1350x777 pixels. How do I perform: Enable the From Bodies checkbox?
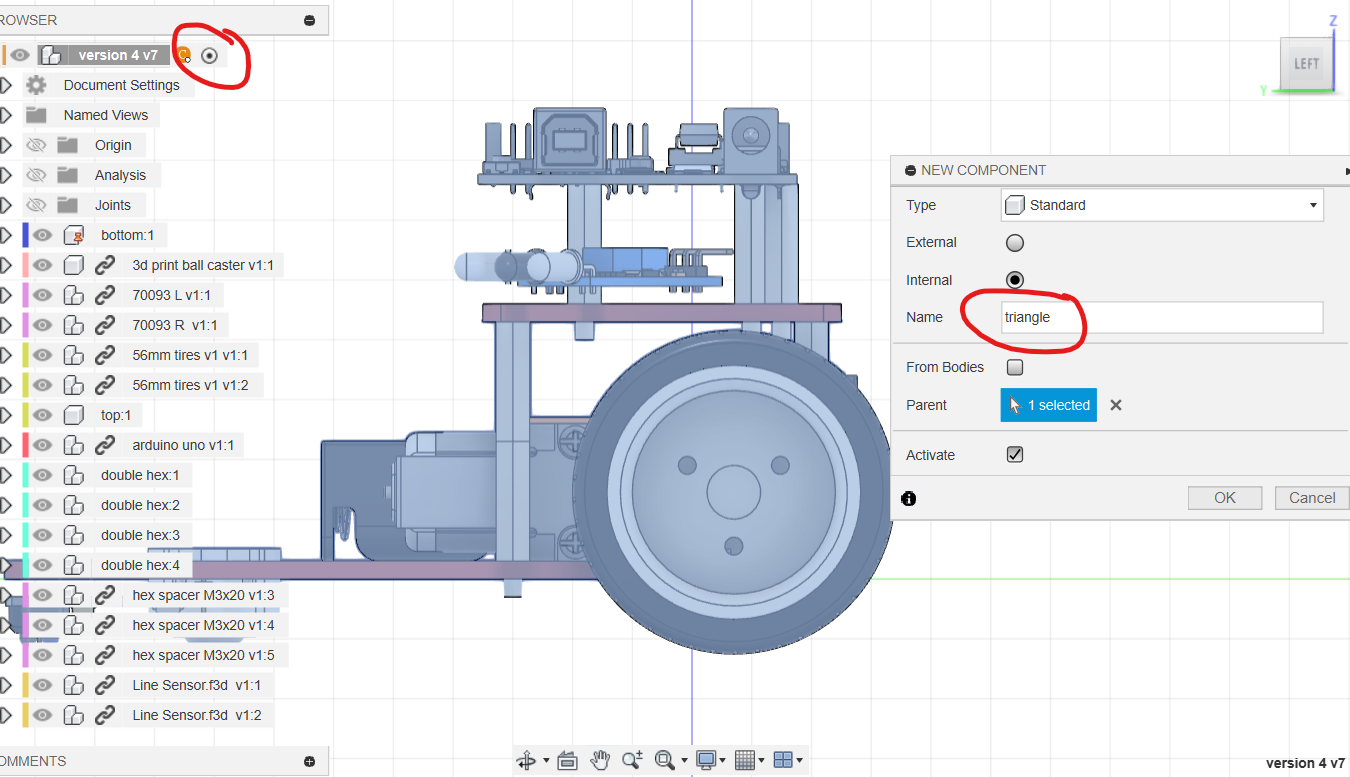(x=1015, y=367)
